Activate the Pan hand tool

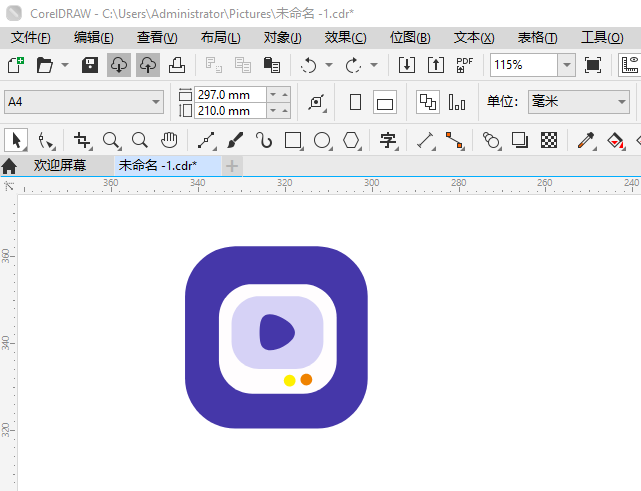point(170,140)
